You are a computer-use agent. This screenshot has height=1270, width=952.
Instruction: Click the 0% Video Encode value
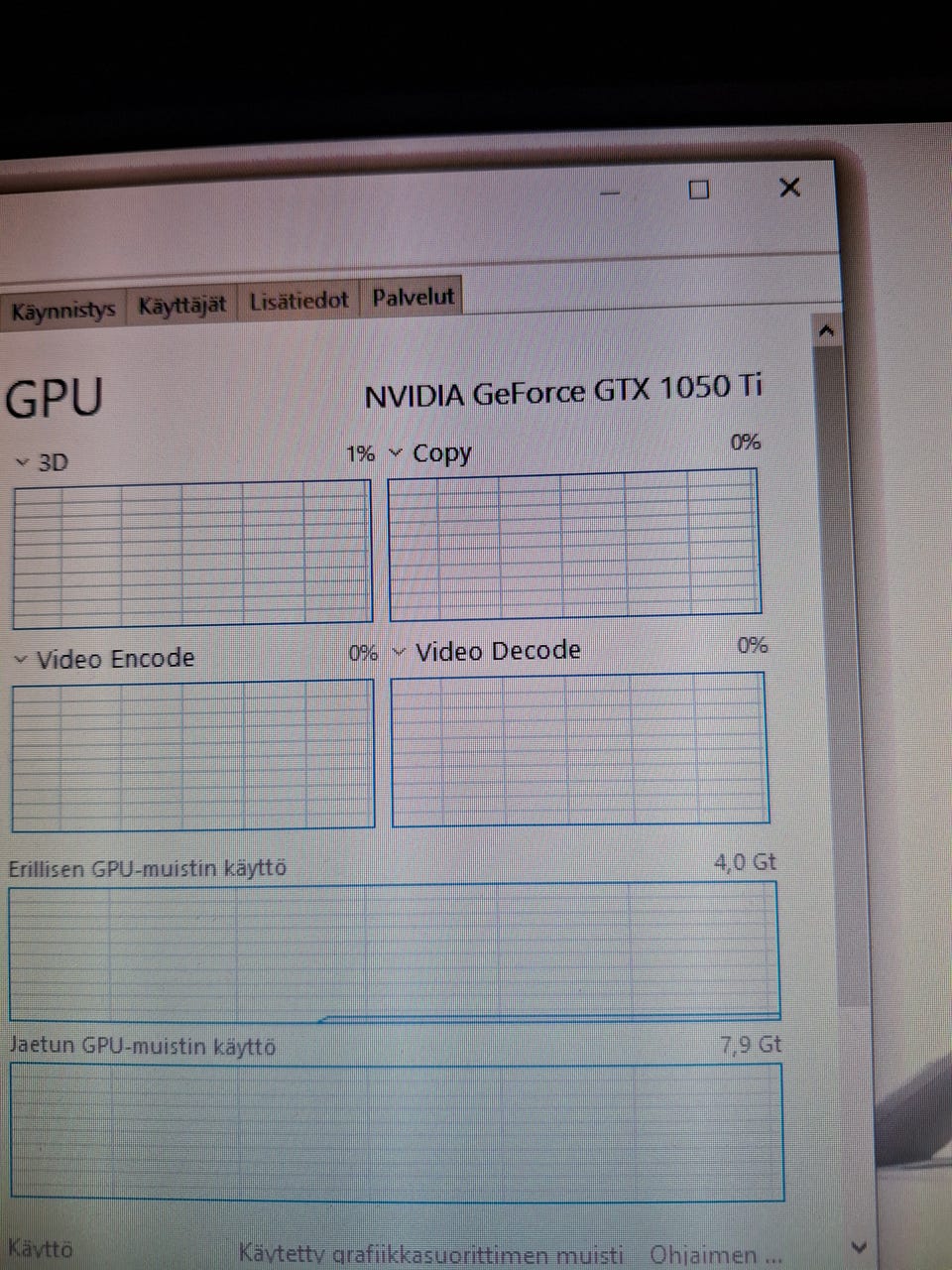tap(363, 654)
